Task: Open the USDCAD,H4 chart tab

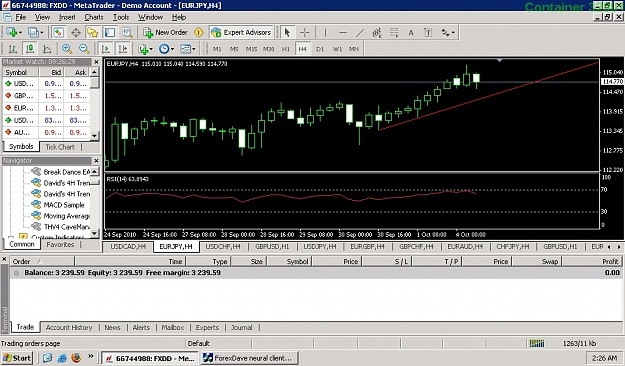Action: (x=128, y=247)
